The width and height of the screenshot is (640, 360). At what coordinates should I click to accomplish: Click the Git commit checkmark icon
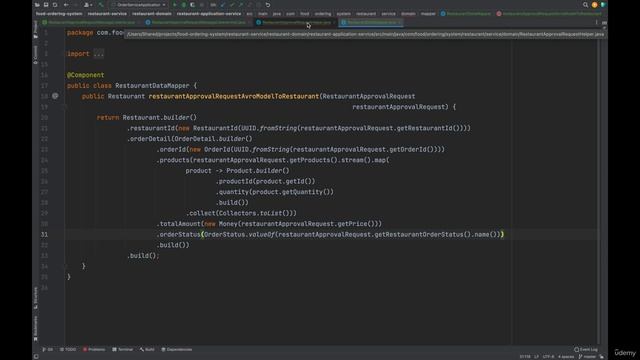pyautogui.click(x=232, y=5)
